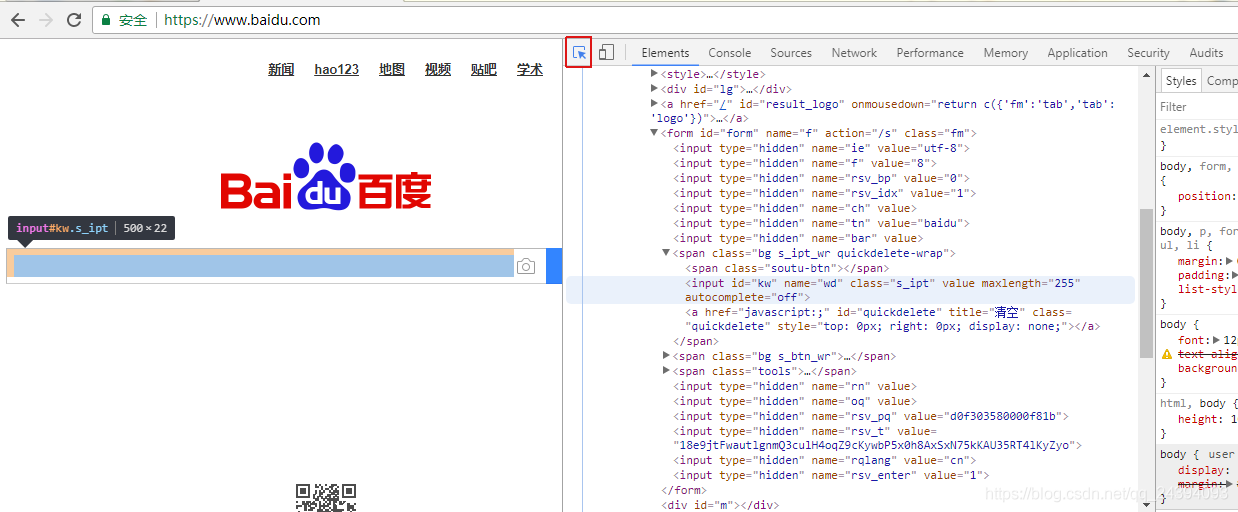
Task: Select the span class="soutu-btn" row
Action: tap(787, 268)
